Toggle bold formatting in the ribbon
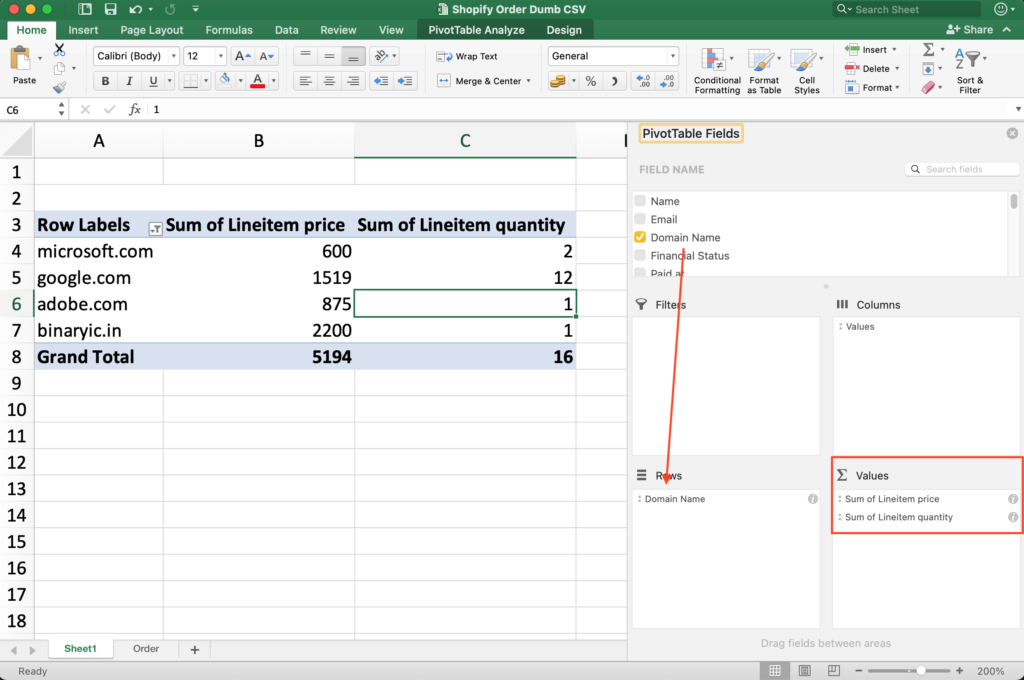Screen dimensions: 1024x680 click(104, 81)
